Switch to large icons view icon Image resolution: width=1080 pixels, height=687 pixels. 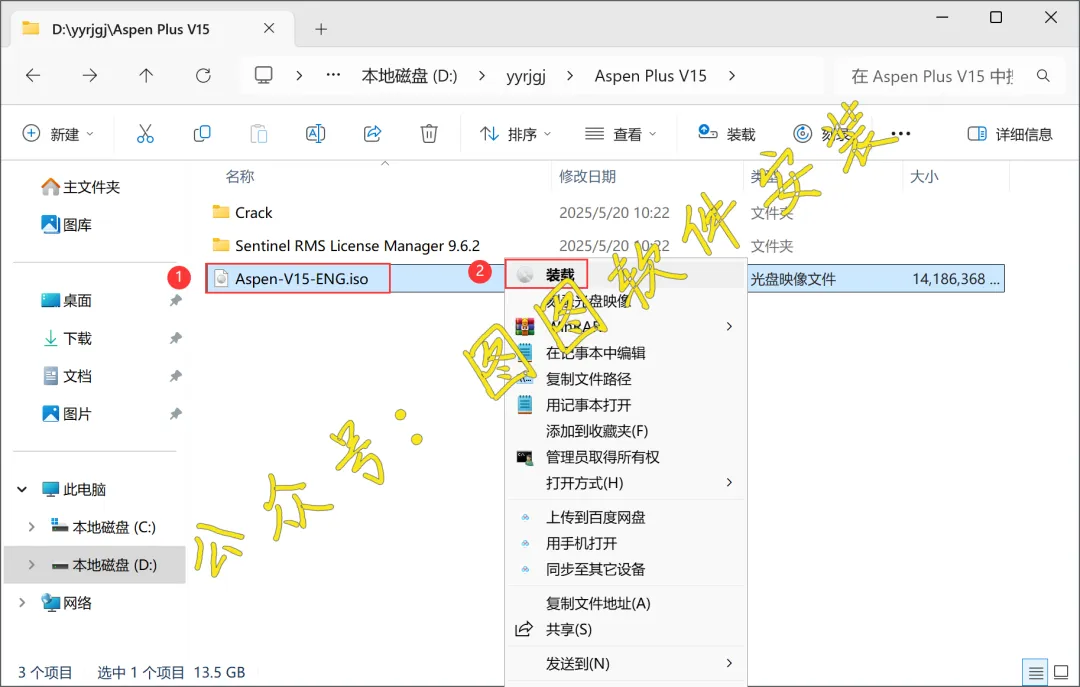1061,672
